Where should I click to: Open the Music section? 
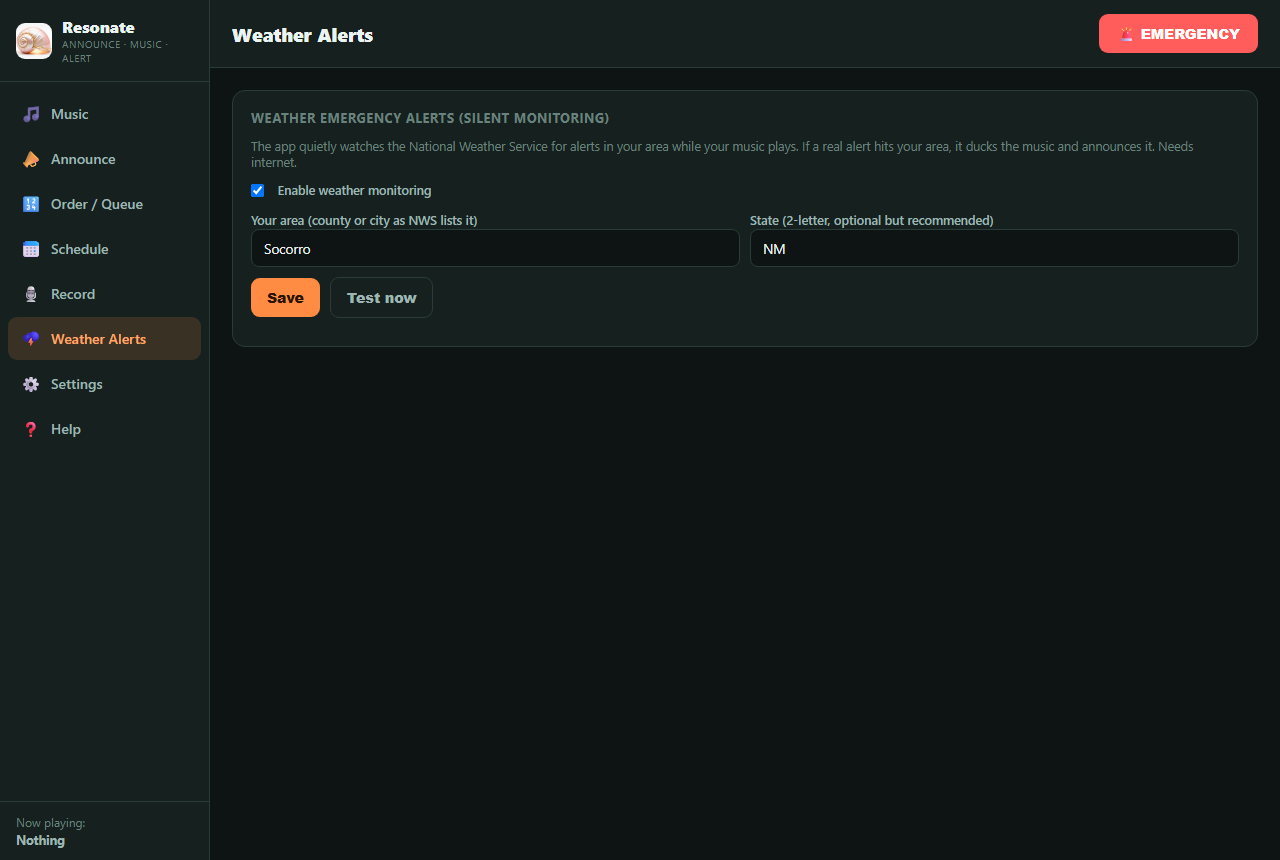pyautogui.click(x=104, y=114)
